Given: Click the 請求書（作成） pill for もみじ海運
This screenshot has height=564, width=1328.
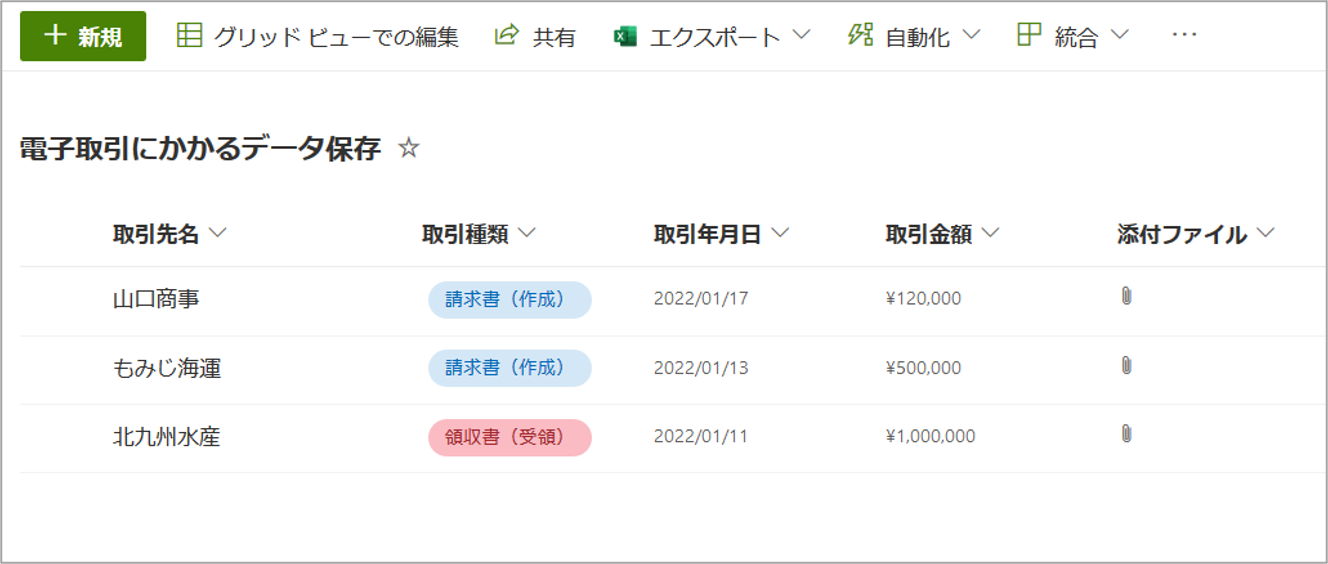Looking at the screenshot, I should pos(509,368).
